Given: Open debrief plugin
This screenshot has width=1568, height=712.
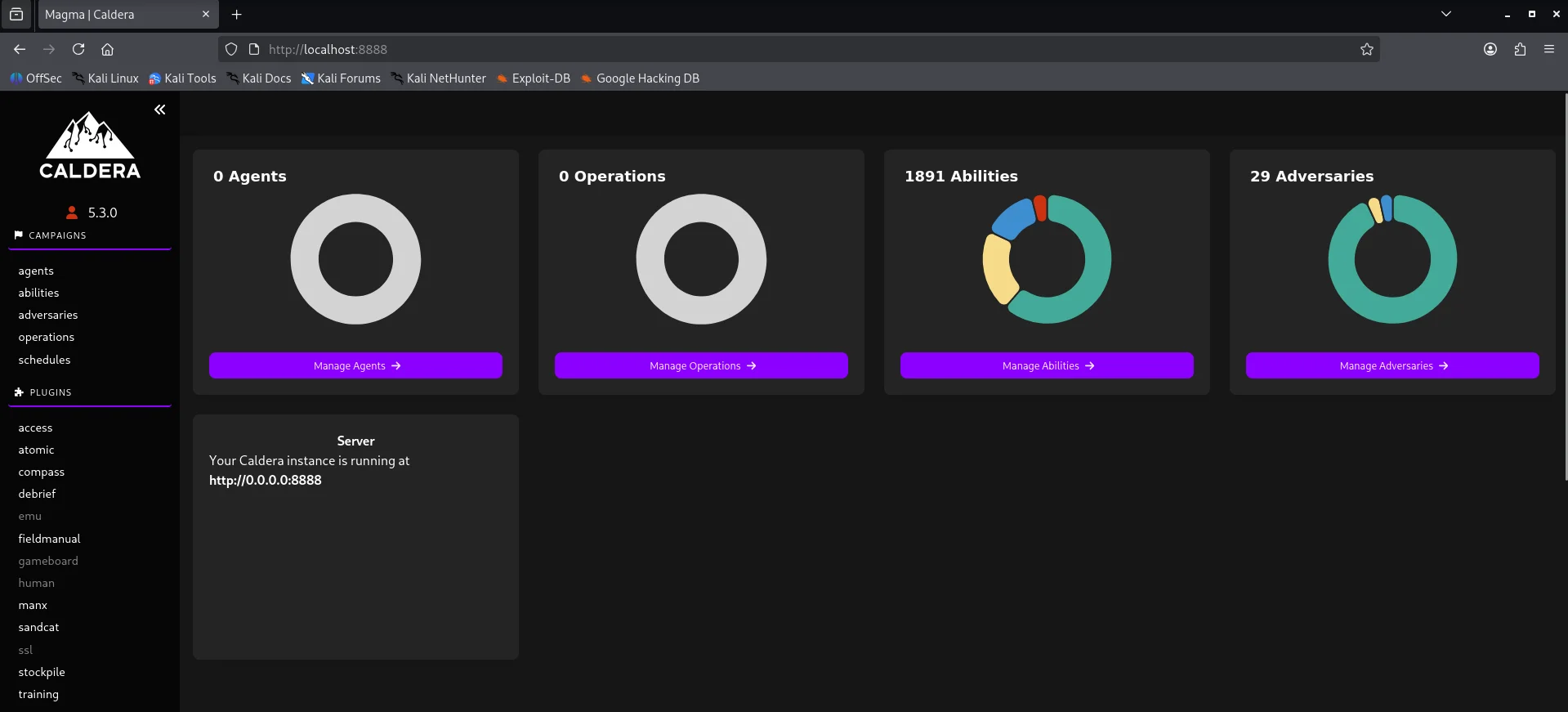Looking at the screenshot, I should tap(37, 494).
